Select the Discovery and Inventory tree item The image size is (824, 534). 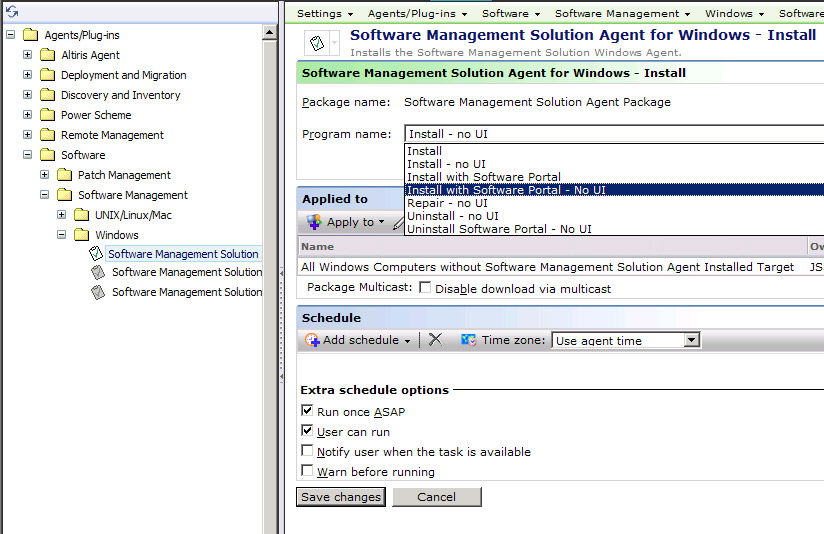pos(120,95)
